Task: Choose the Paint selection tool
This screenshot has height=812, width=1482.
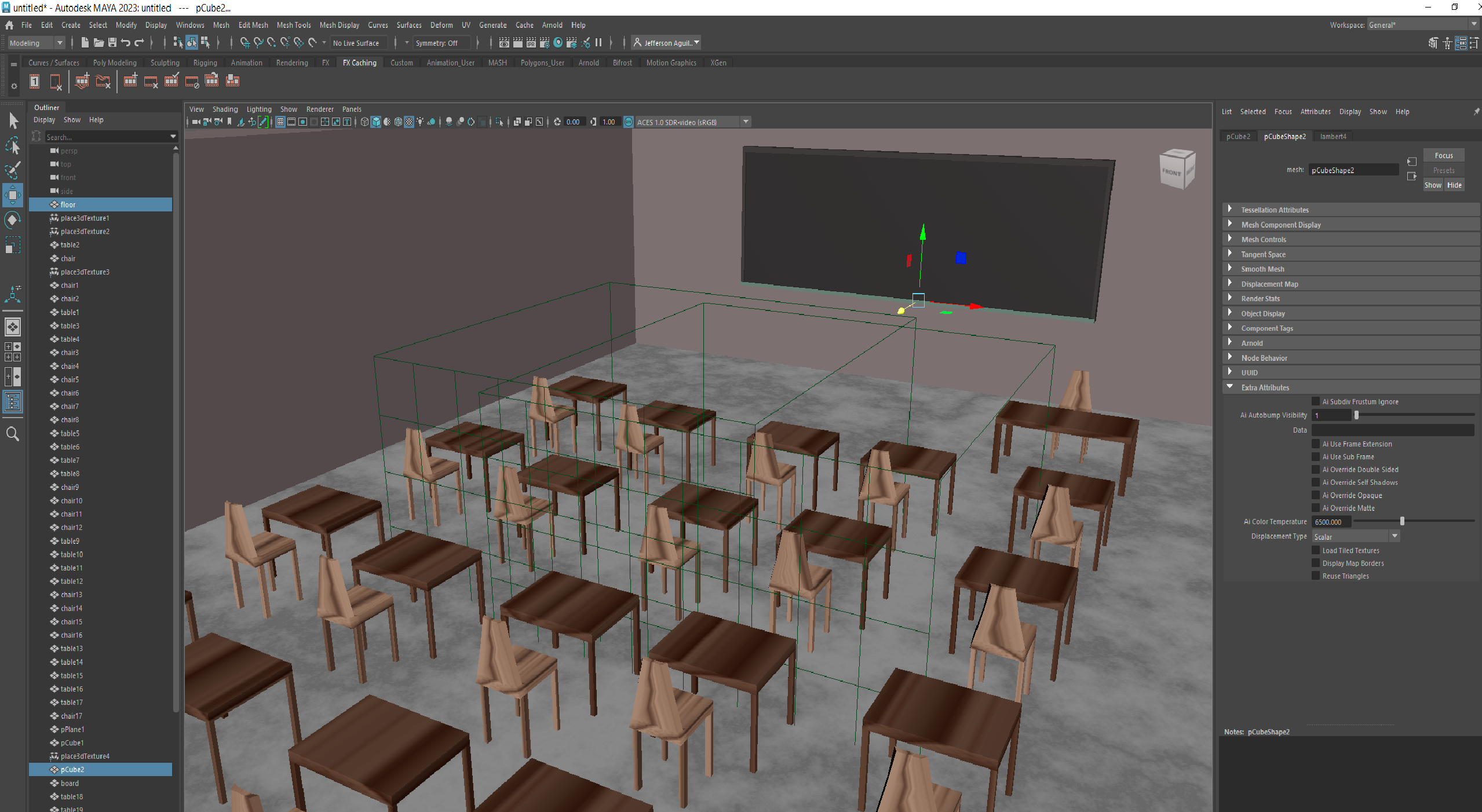Action: point(13,170)
